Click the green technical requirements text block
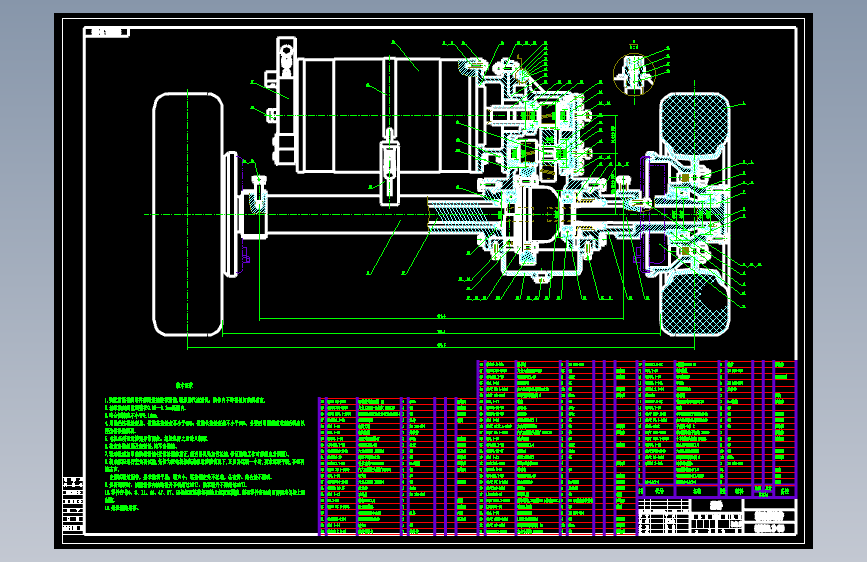 [x=205, y=446]
